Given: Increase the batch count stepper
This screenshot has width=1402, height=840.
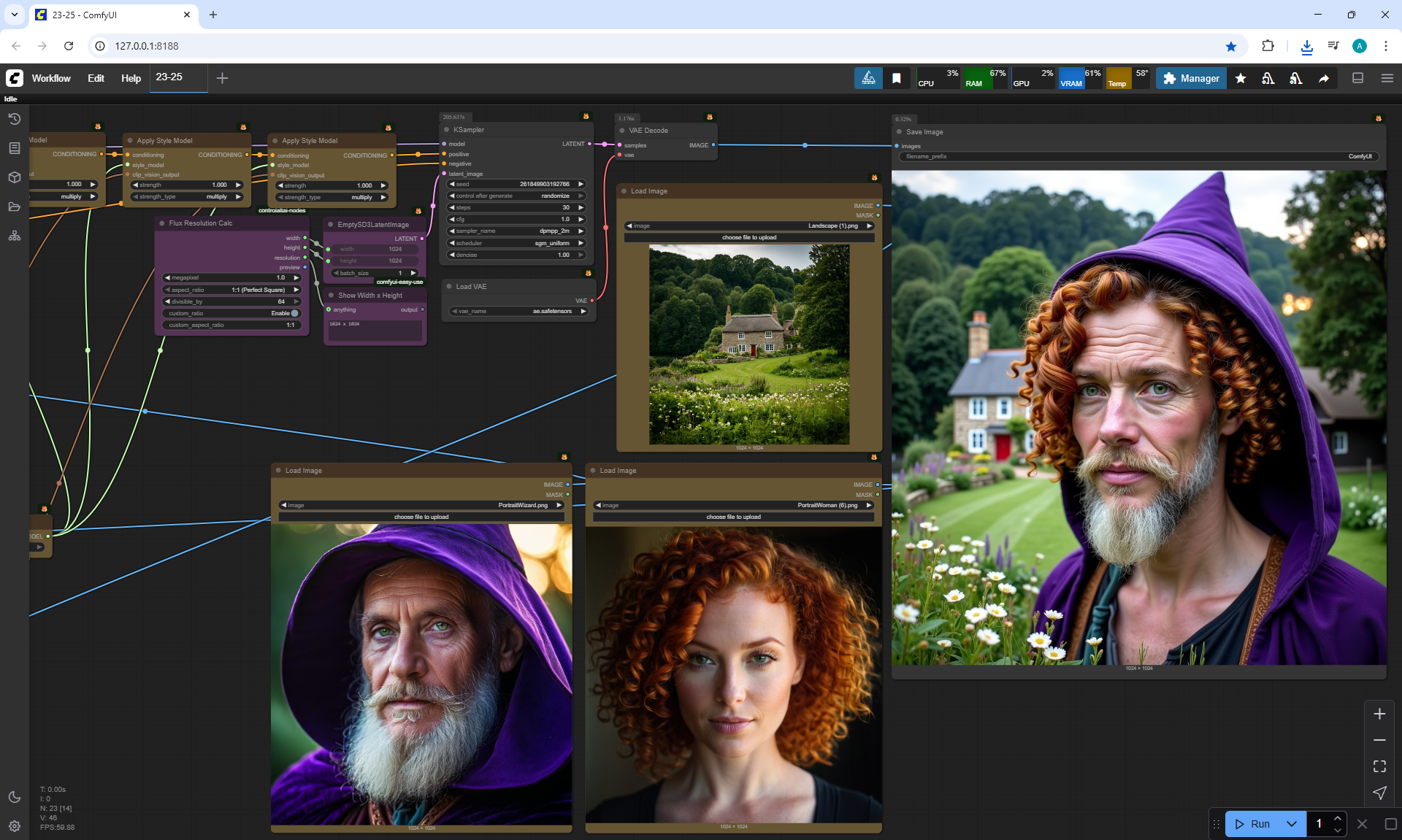Looking at the screenshot, I should point(1337,818).
